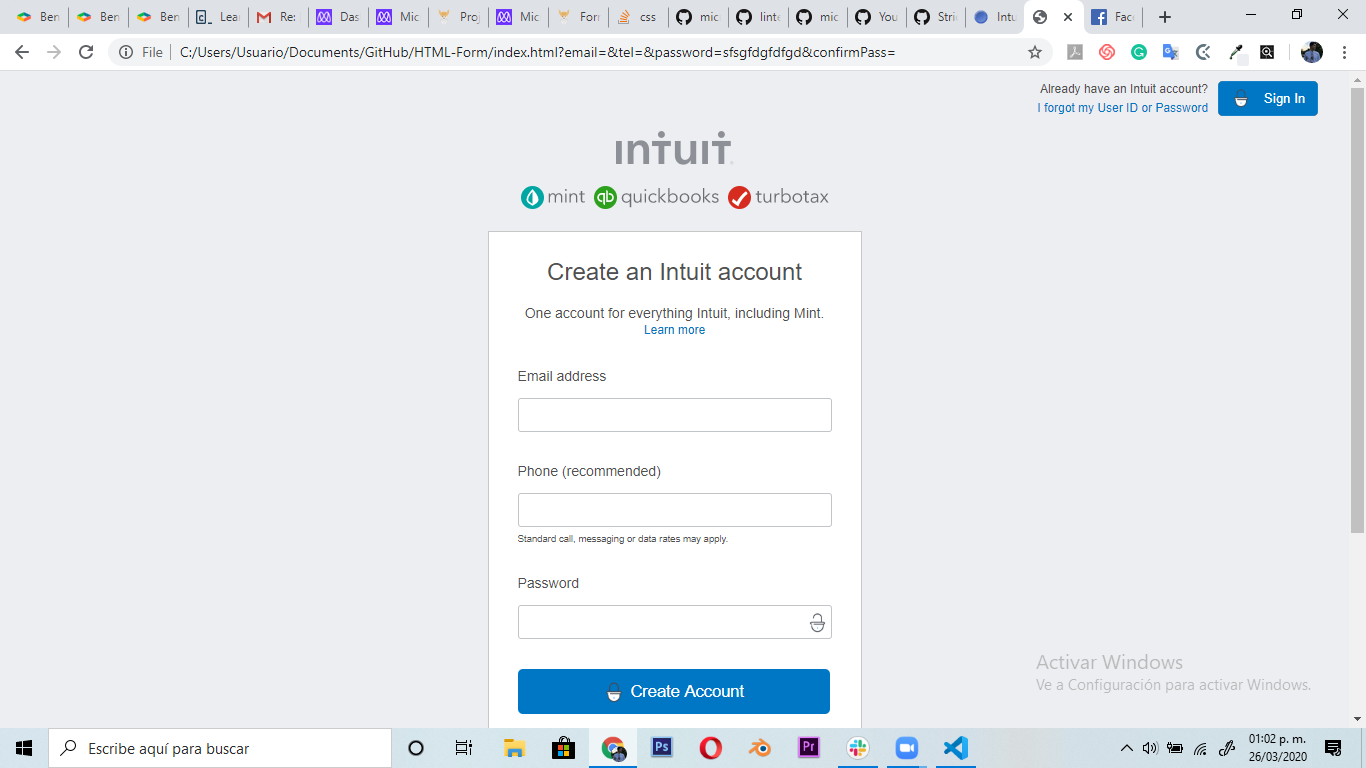Click the turbotax logo

(x=778, y=197)
